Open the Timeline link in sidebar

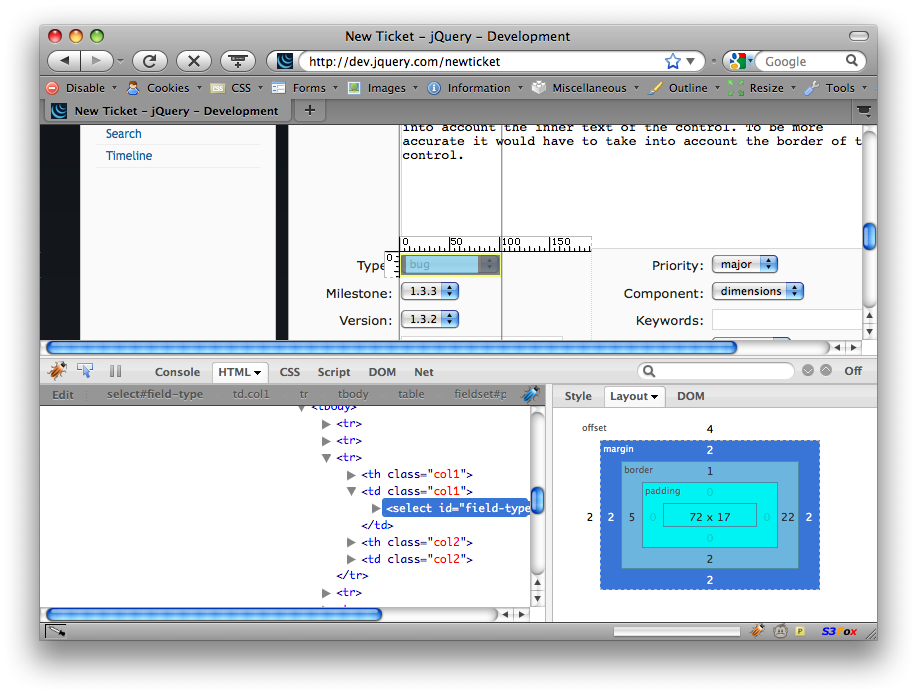(x=129, y=156)
